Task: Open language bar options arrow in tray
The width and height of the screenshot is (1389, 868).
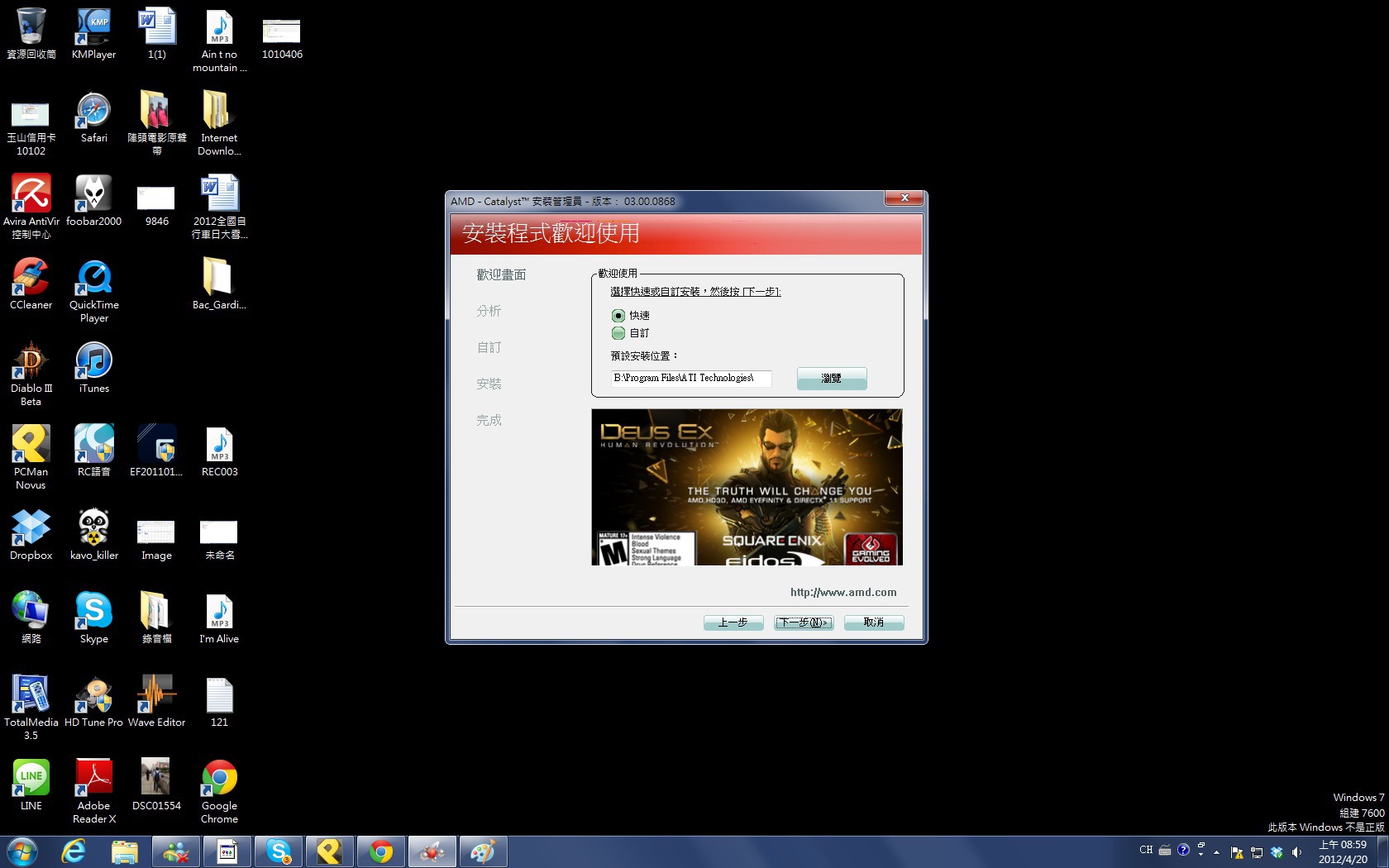Action: click(x=1201, y=854)
